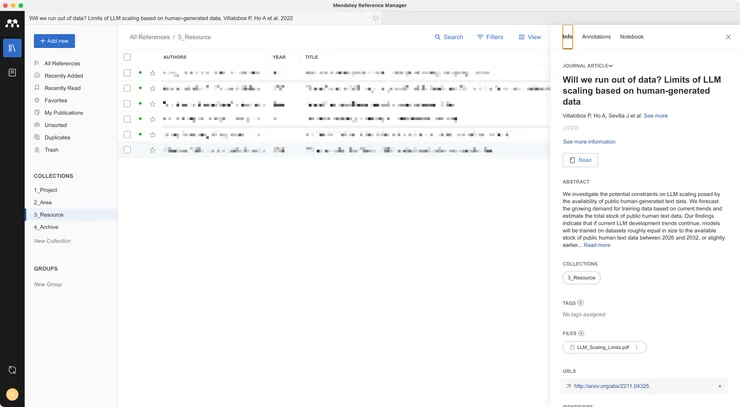This screenshot has width=740, height=407.
Task: Add a tag with the plus icon
Action: pyautogui.click(x=580, y=303)
